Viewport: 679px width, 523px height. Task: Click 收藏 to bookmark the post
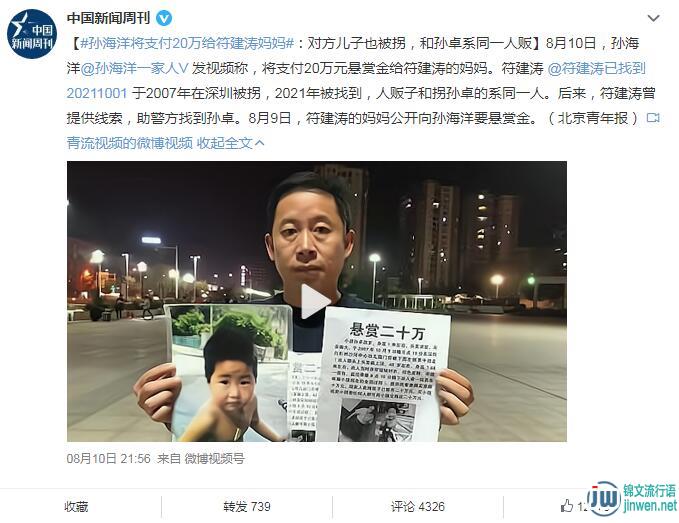(x=76, y=507)
